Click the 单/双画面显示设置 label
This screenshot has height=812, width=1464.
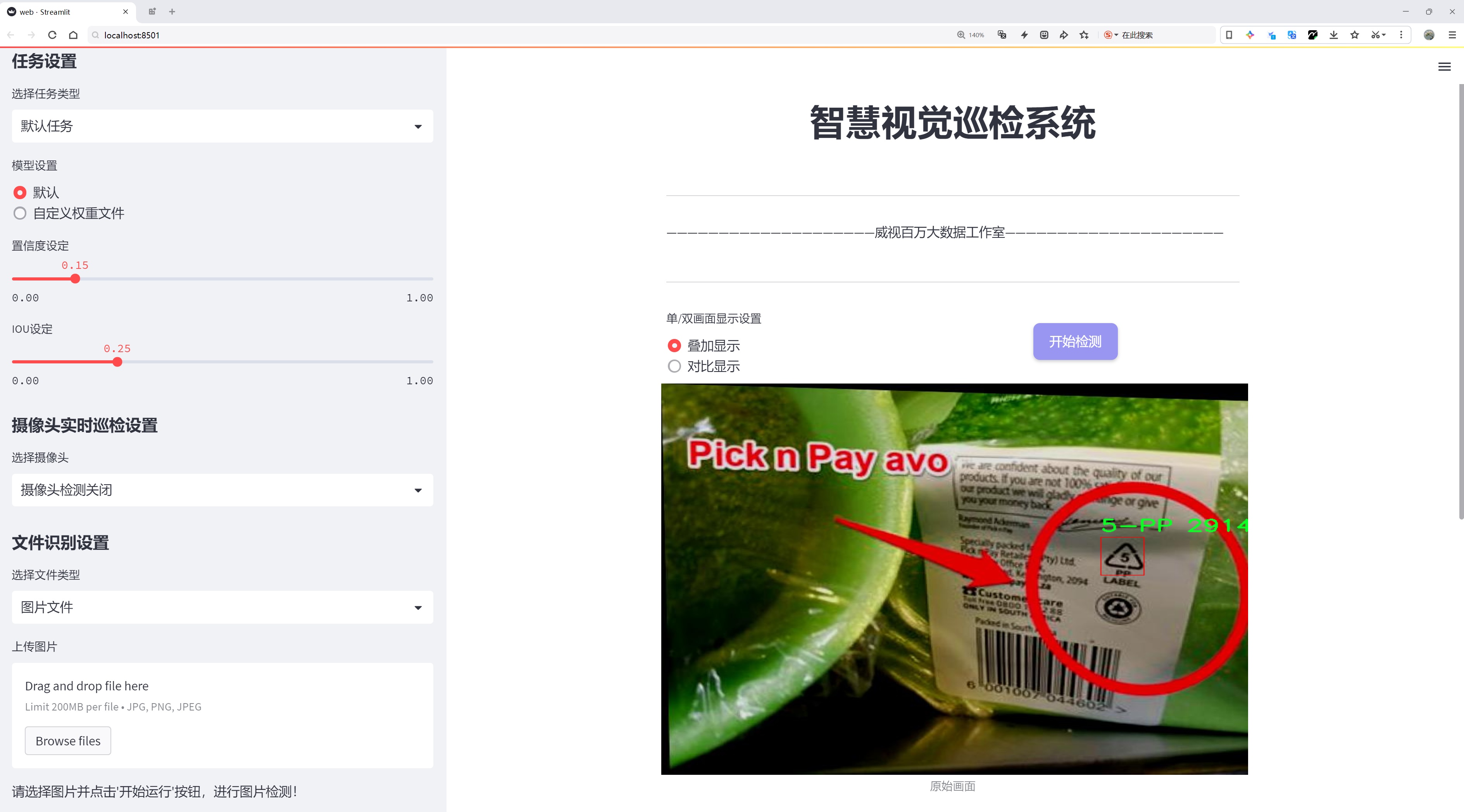714,318
